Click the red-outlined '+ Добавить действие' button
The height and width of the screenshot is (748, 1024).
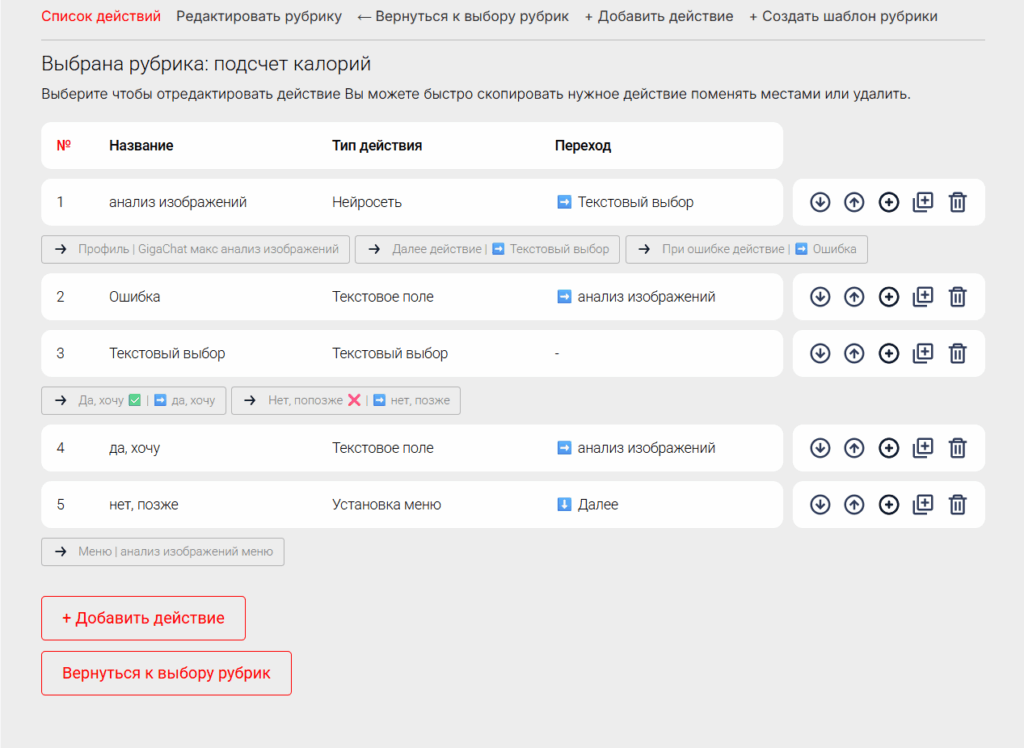[143, 618]
